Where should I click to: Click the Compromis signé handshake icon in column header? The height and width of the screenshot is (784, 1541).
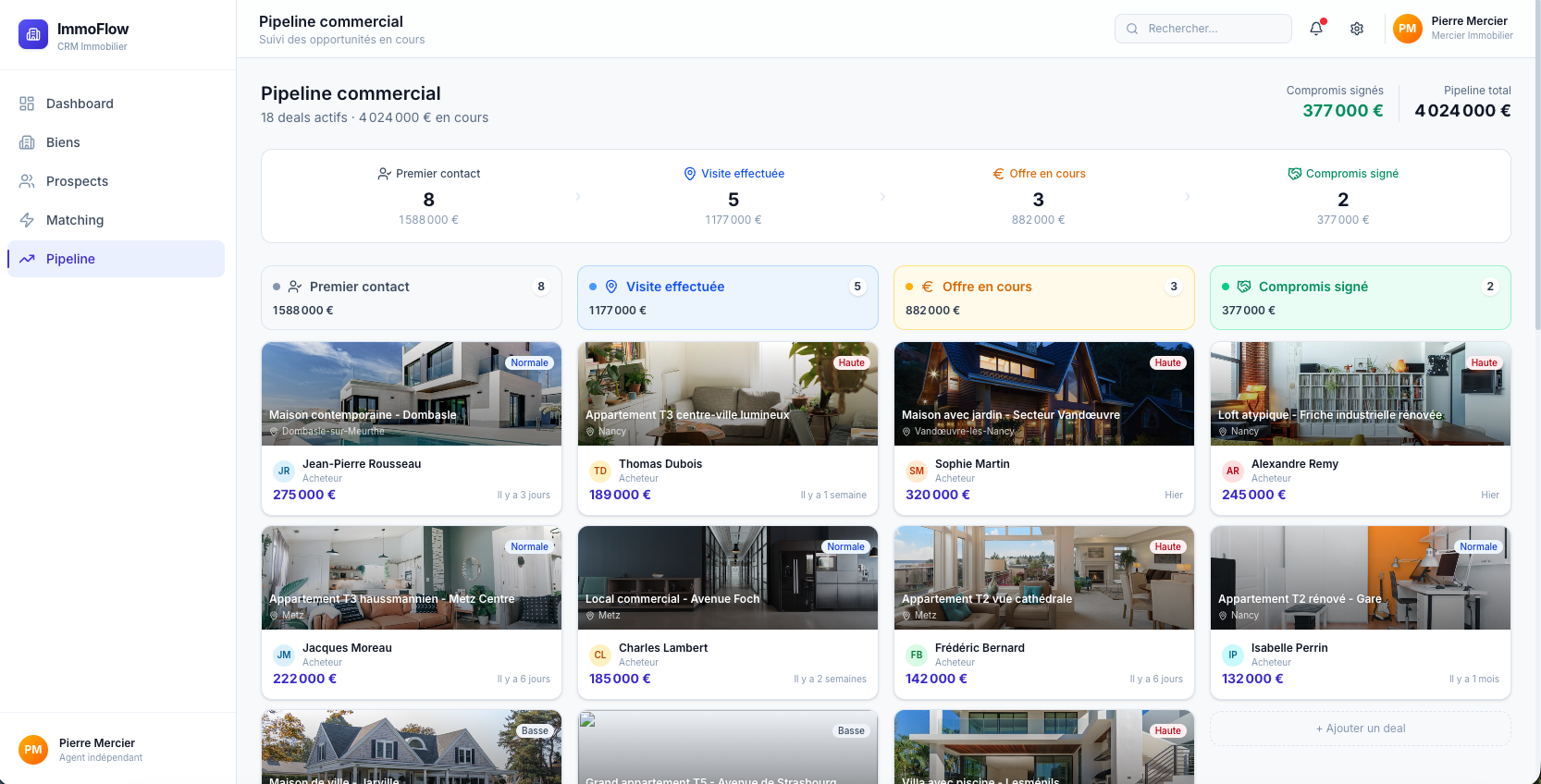click(1244, 287)
